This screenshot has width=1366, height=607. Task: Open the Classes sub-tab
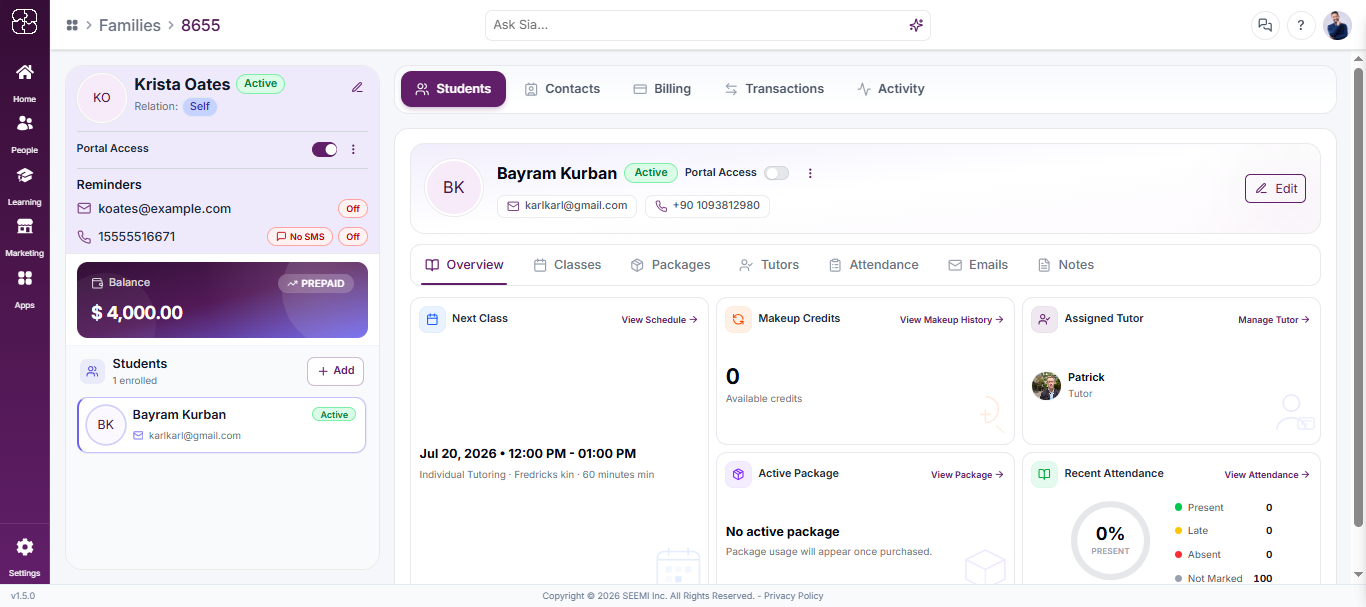click(x=567, y=265)
